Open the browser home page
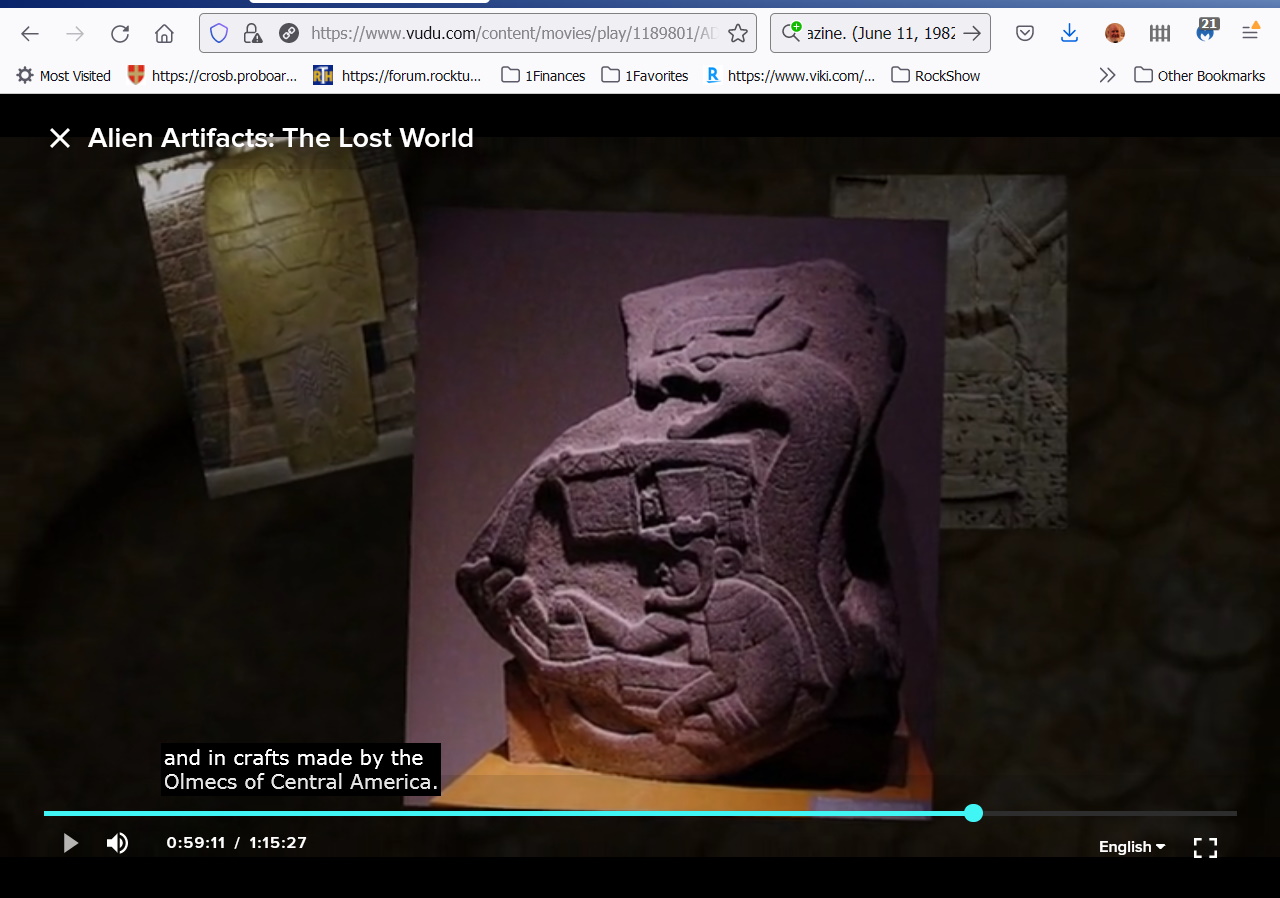Viewport: 1280px width, 898px height. [165, 33]
